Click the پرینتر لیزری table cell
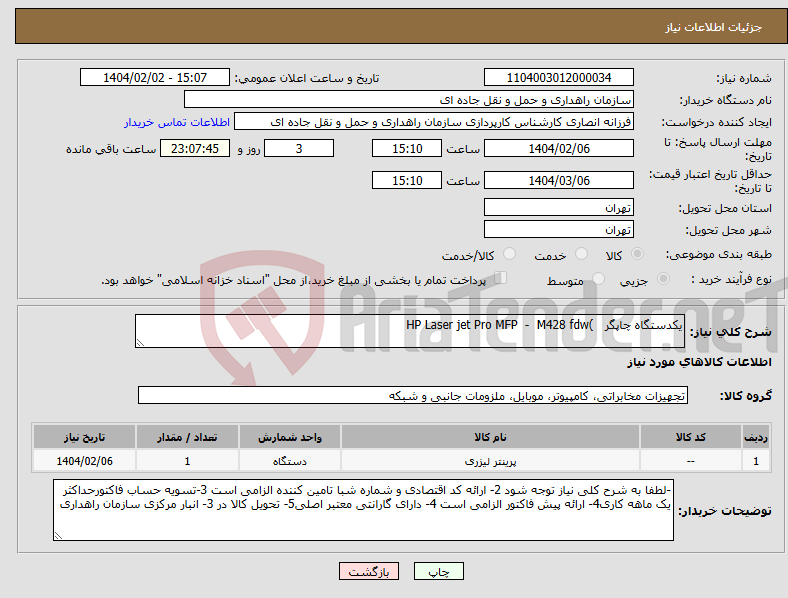Image resolution: width=788 pixels, height=598 pixels. pyautogui.click(x=490, y=461)
